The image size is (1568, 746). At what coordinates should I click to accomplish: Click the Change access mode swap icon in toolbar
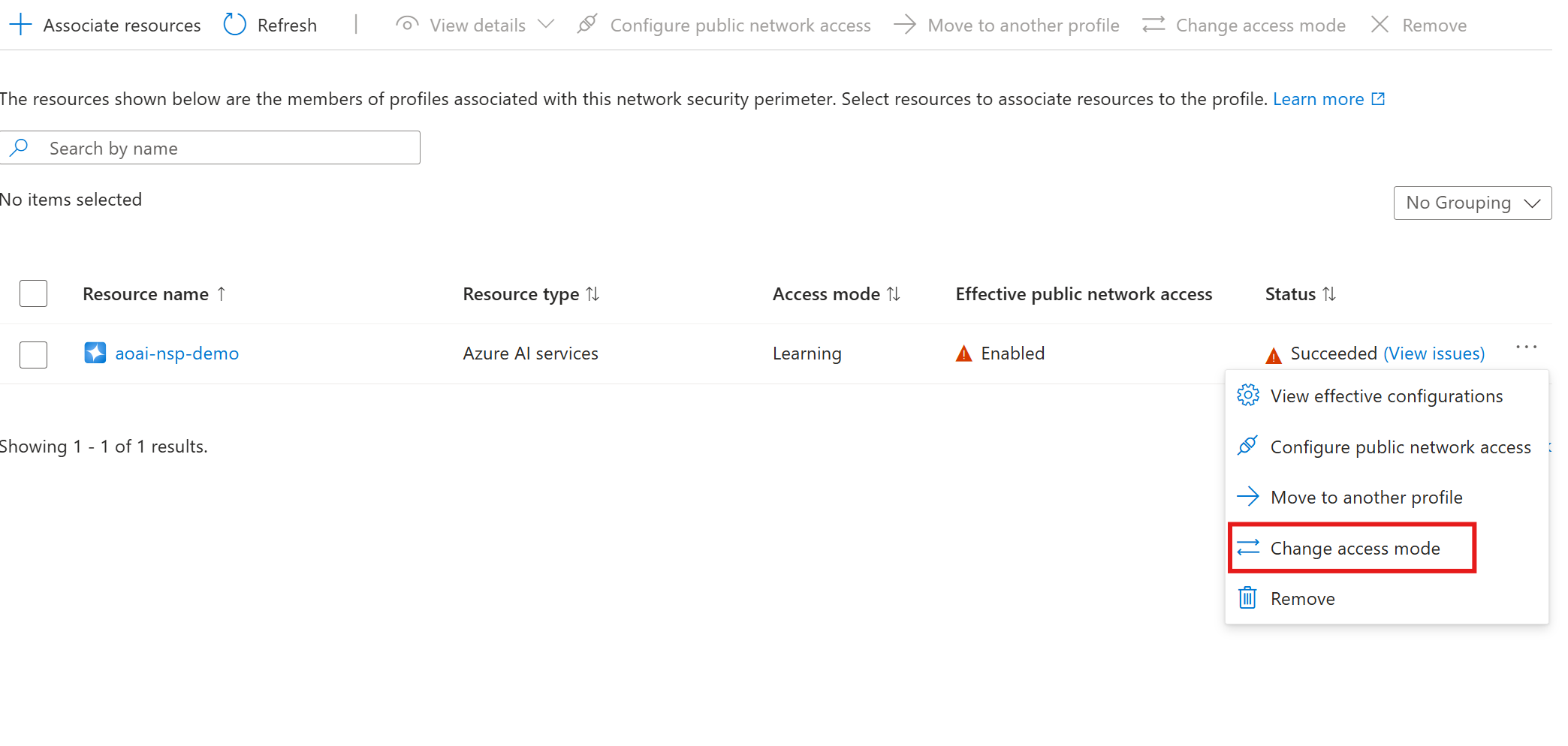[x=1153, y=24]
